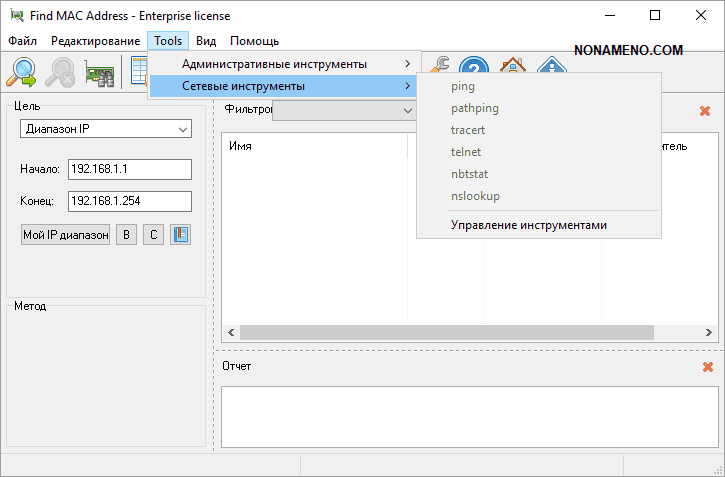Click the address book icon button

tap(180, 235)
